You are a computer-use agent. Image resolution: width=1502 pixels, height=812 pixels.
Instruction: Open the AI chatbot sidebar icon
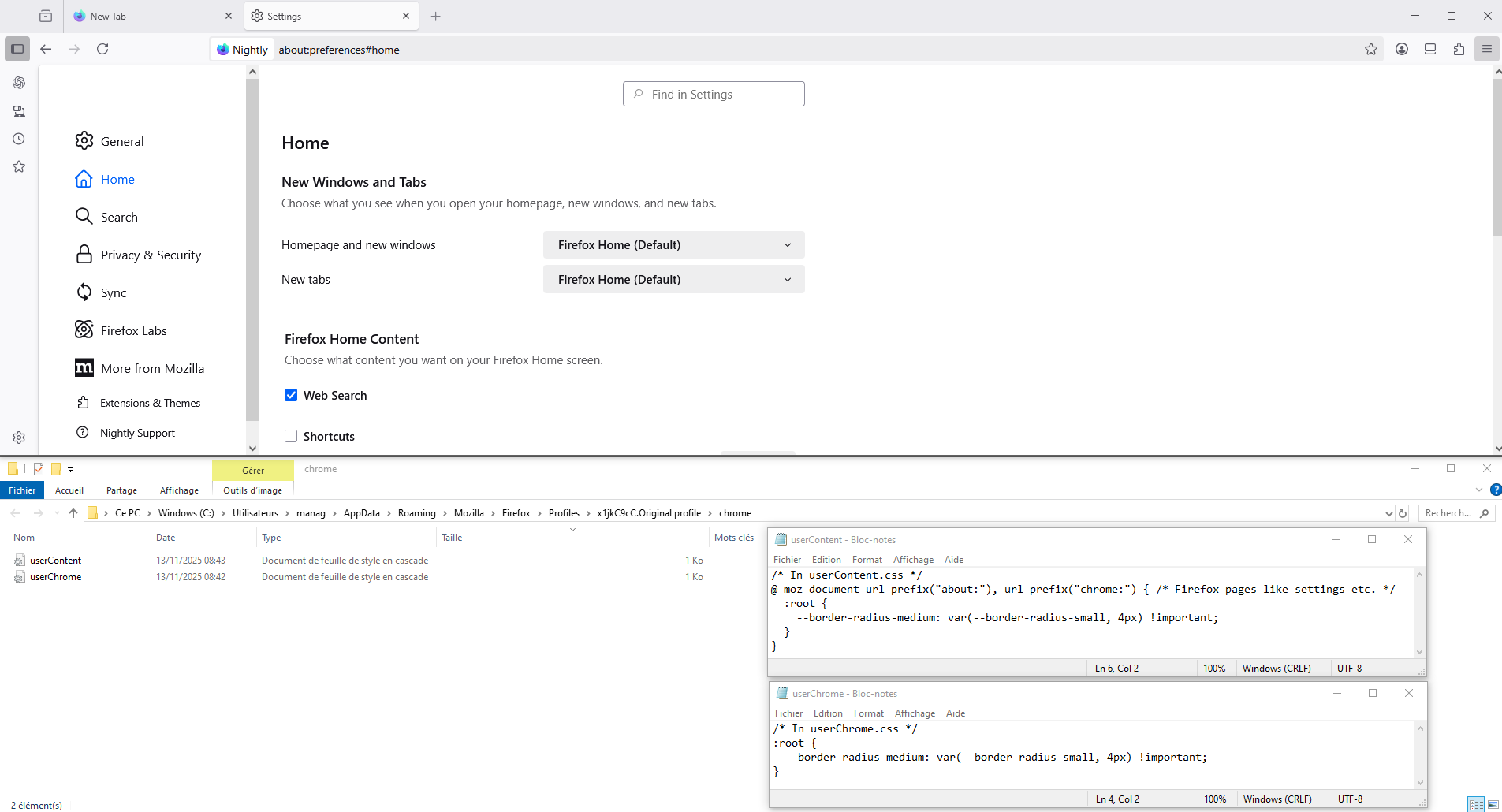coord(19,83)
